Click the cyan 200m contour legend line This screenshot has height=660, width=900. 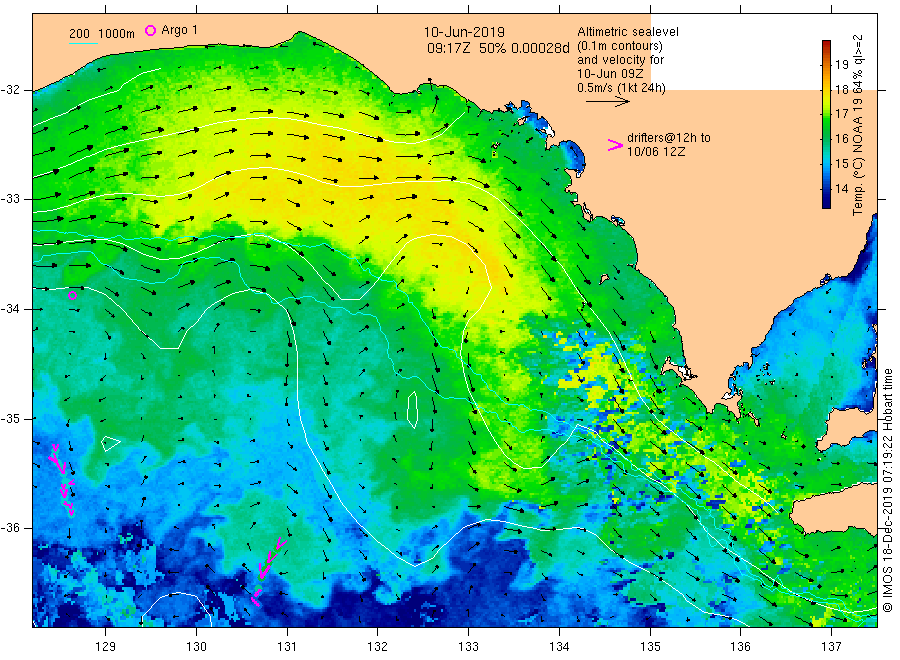(83, 44)
